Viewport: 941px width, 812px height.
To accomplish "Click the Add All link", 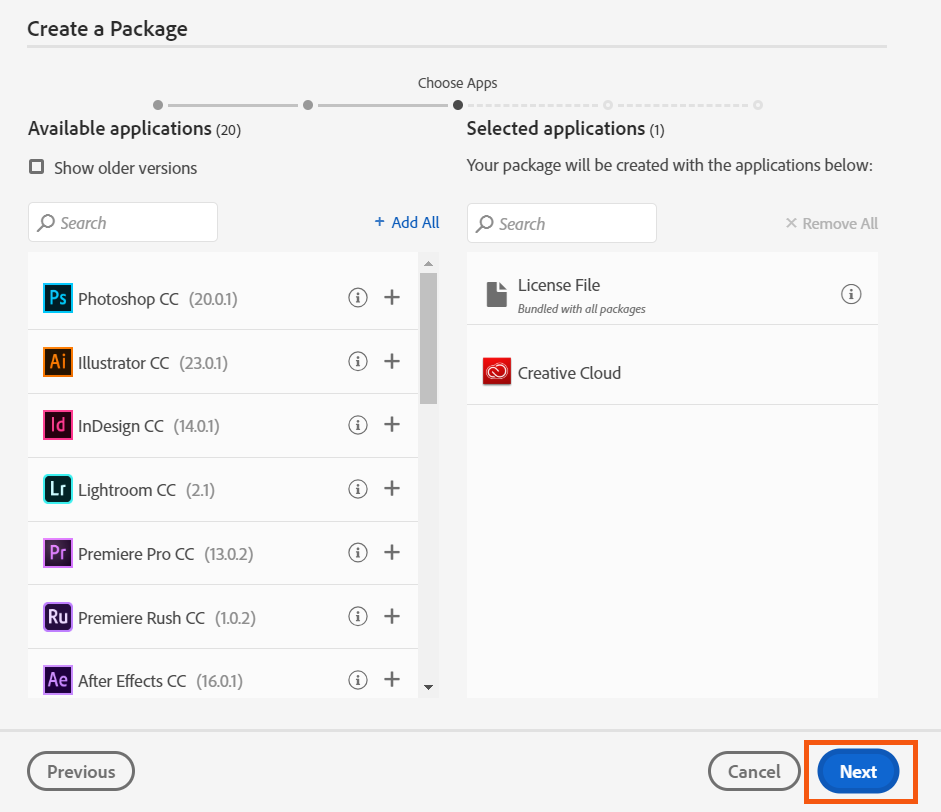I will pyautogui.click(x=406, y=222).
